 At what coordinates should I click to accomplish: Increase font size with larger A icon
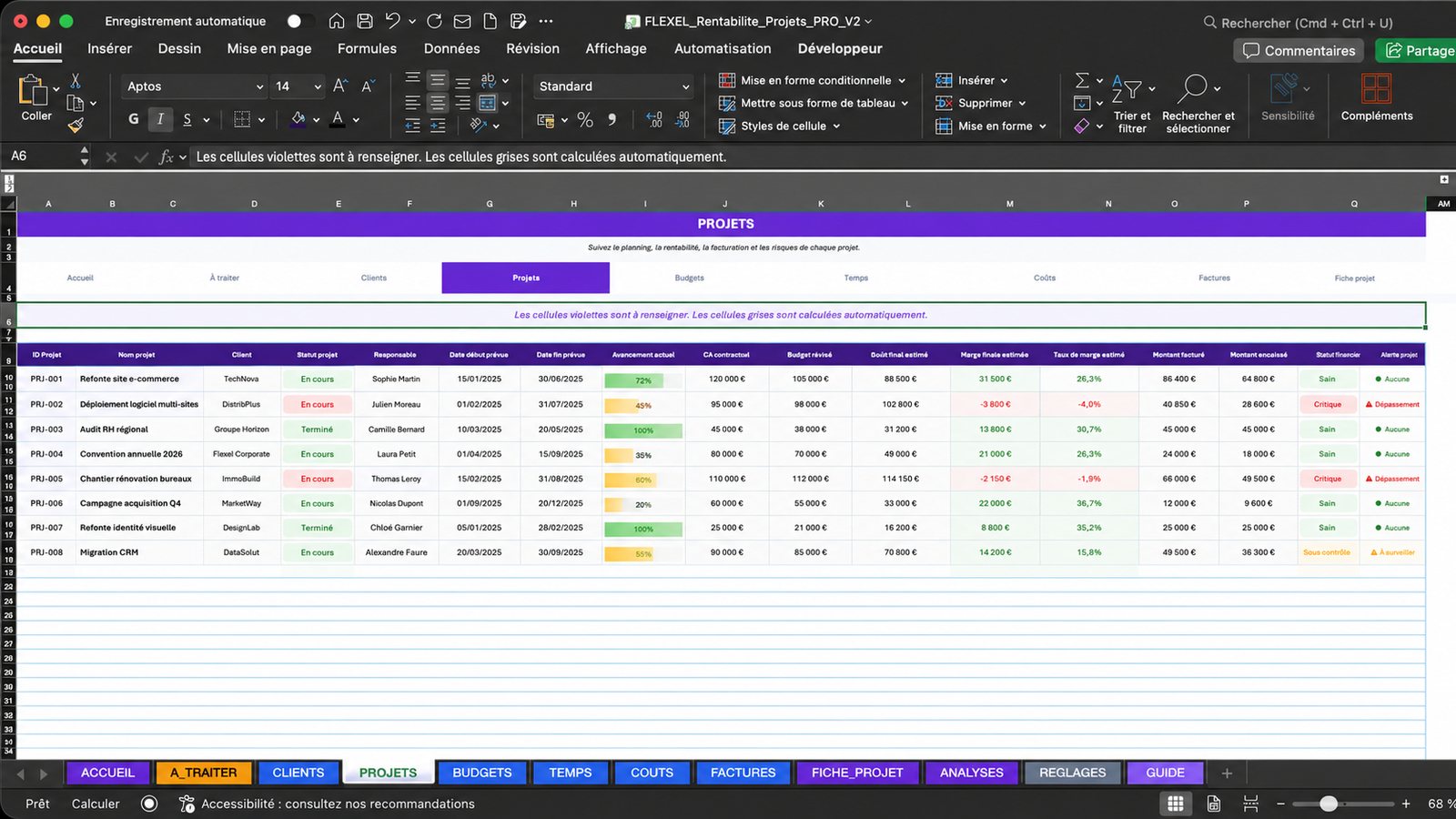[x=340, y=86]
